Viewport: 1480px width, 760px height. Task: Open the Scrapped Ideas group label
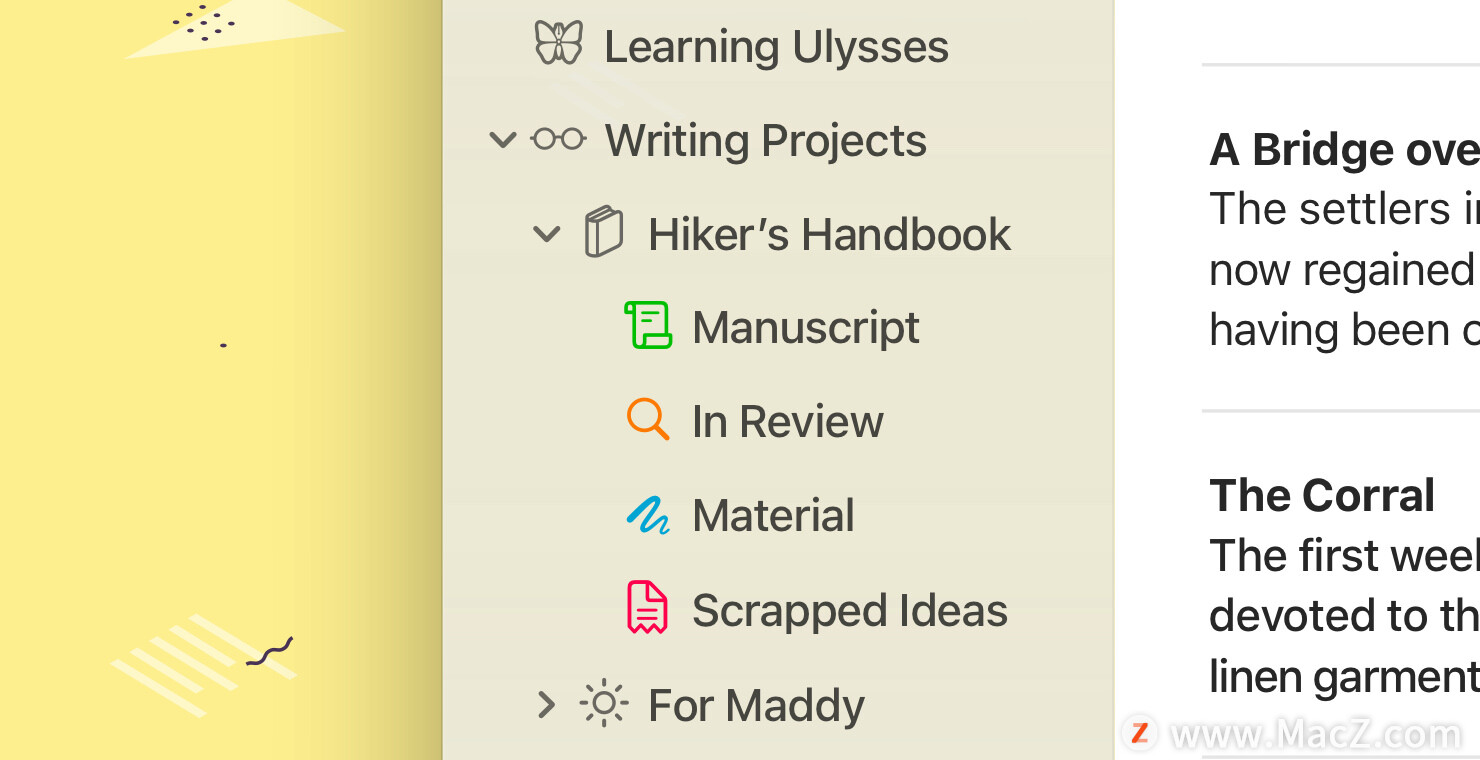(850, 610)
